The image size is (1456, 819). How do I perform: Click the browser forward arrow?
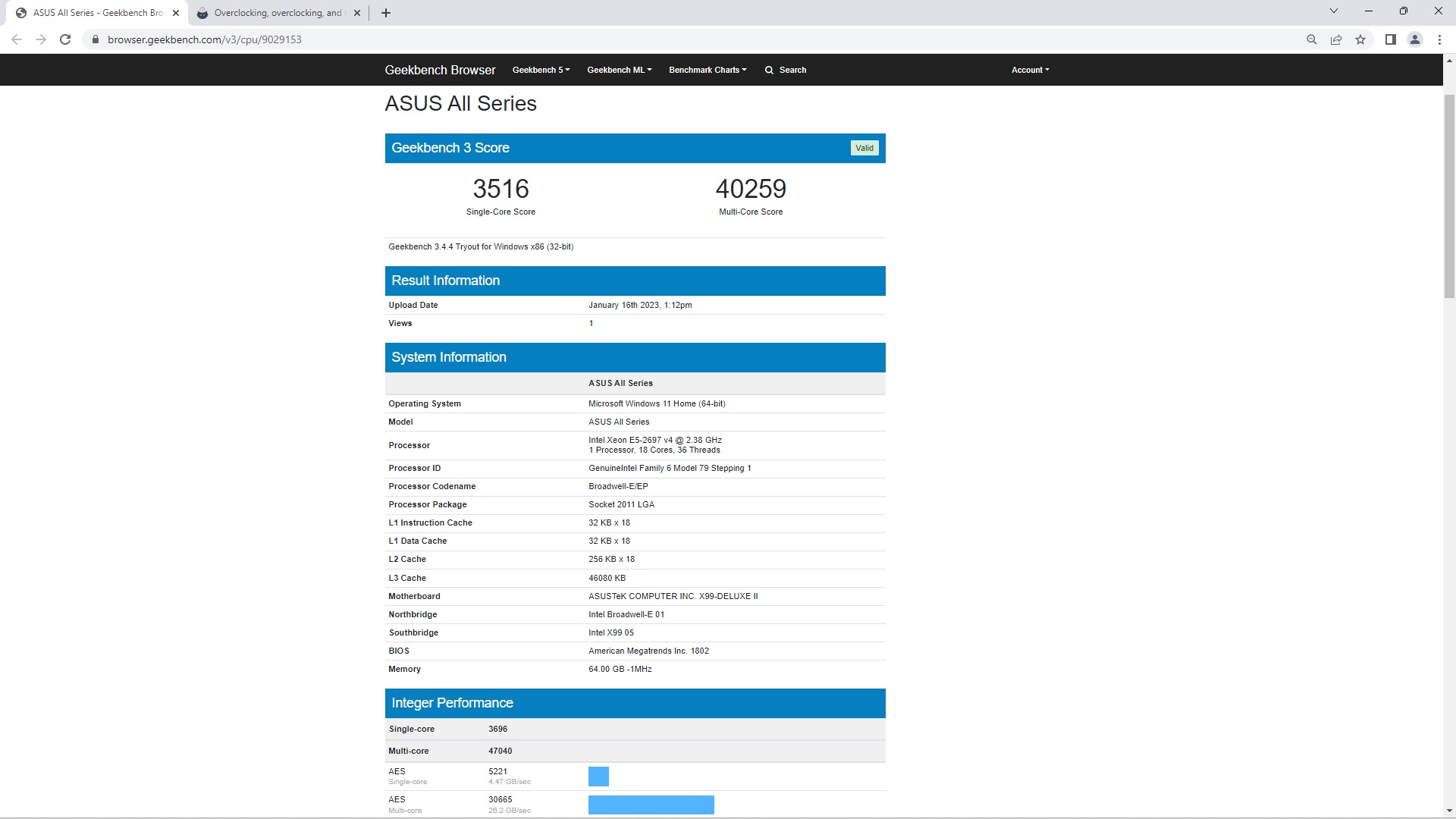[x=41, y=39]
